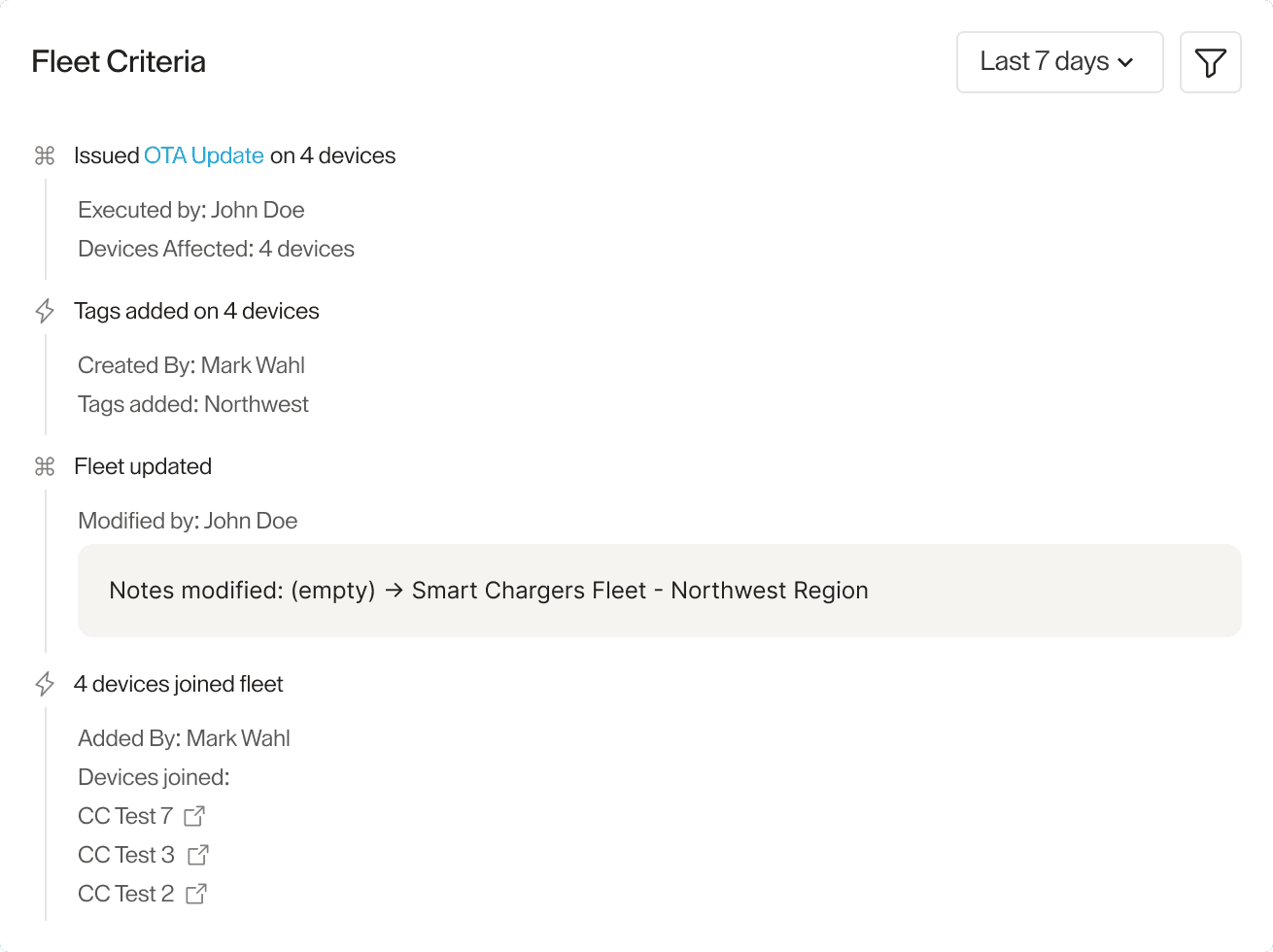
Task: Select the CC Test 3 device name
Action: tap(126, 855)
